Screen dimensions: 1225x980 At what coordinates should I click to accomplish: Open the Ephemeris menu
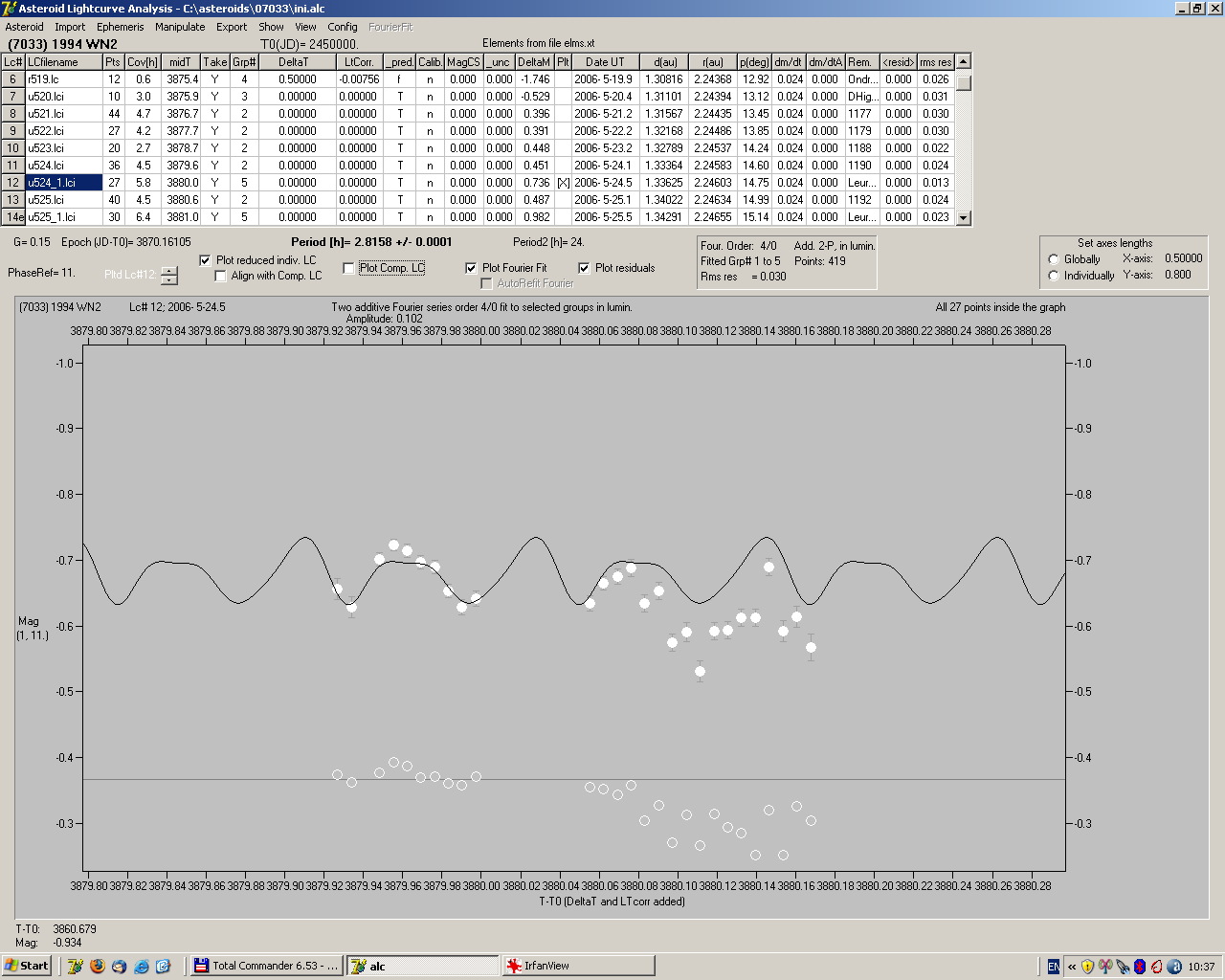(121, 27)
